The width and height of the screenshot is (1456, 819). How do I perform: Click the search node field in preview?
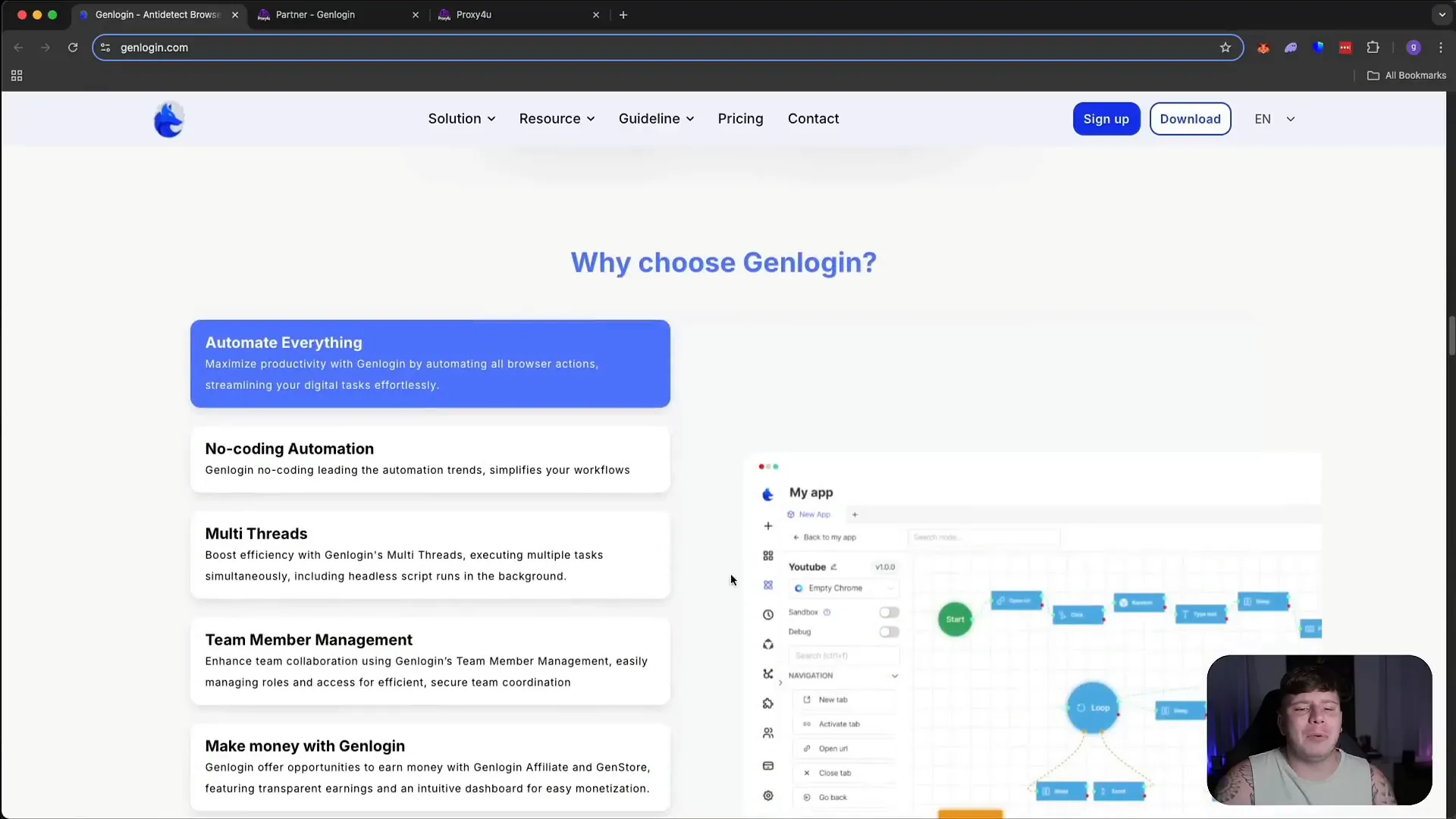(x=984, y=537)
